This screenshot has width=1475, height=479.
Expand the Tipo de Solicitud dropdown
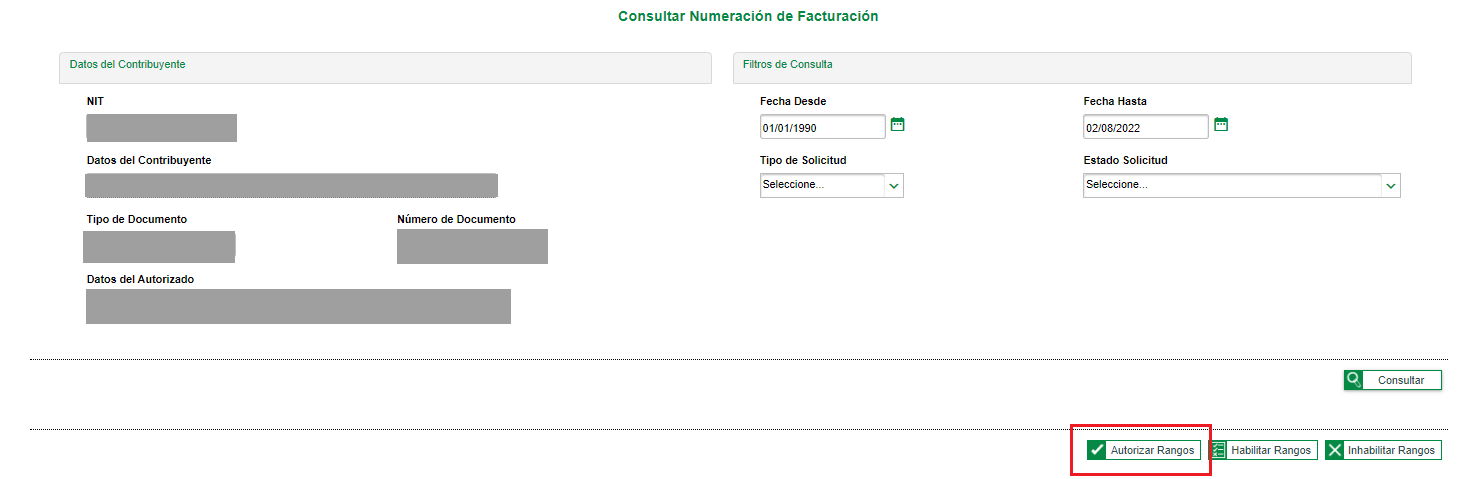894,185
